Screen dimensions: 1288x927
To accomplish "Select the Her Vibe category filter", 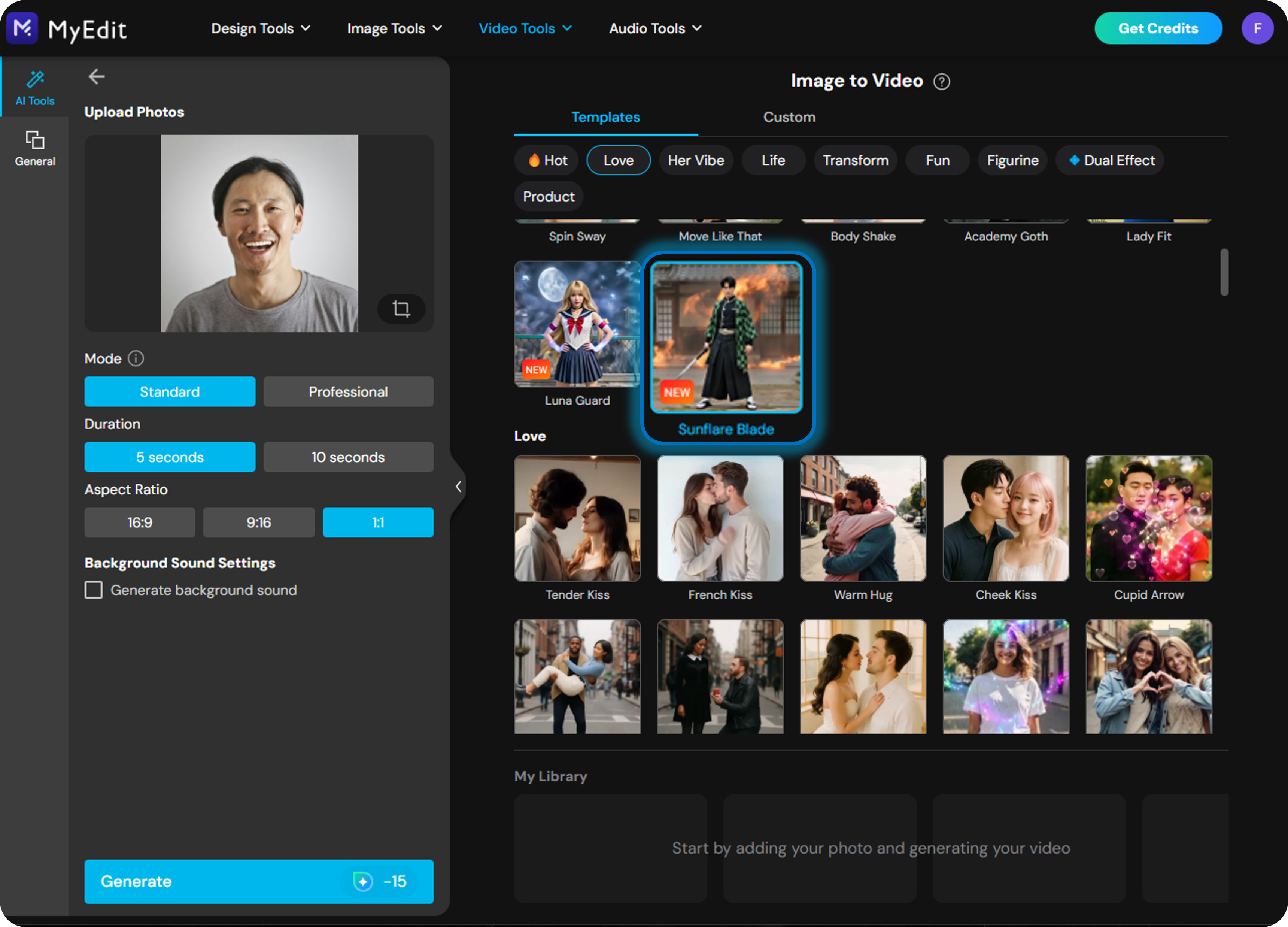I will click(696, 160).
